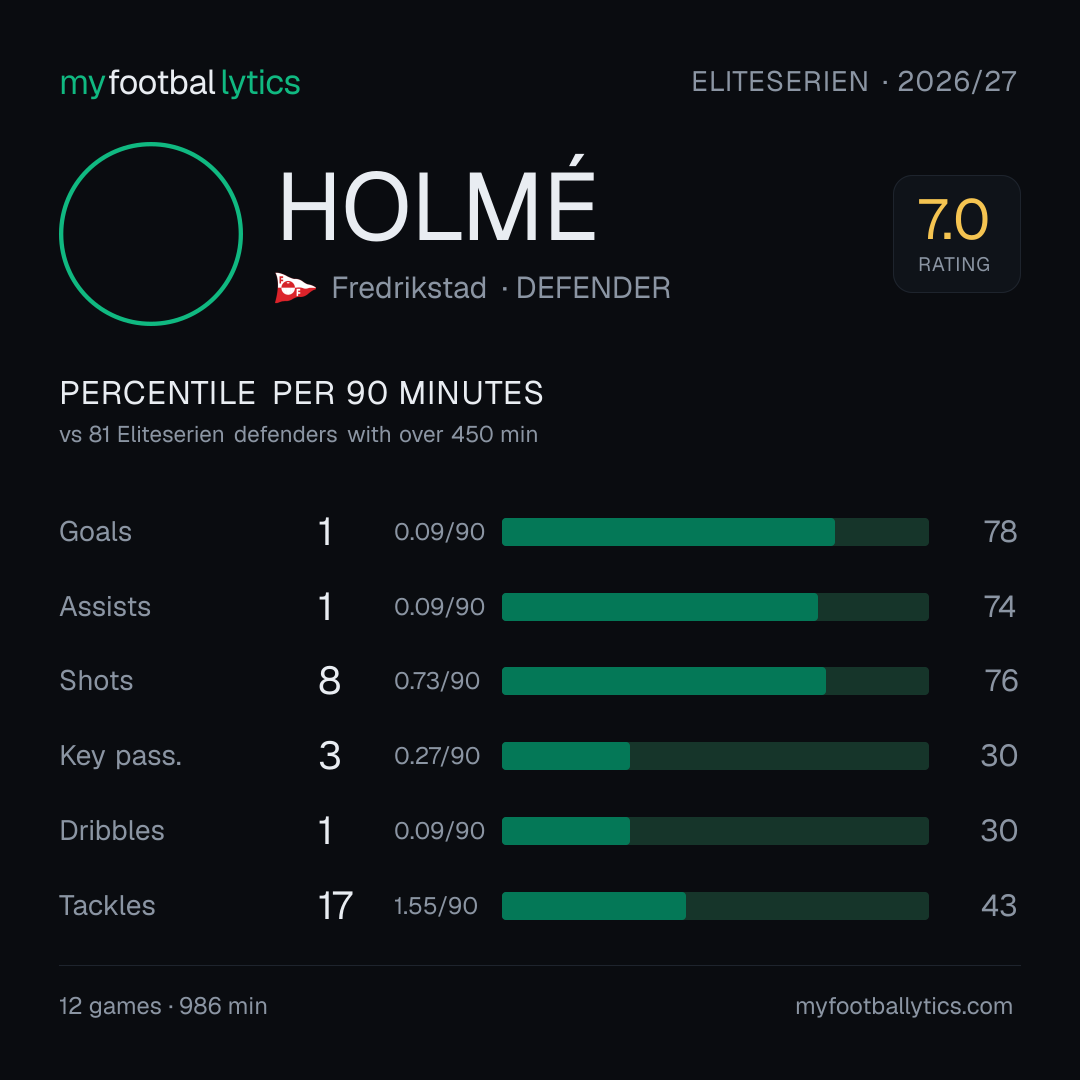Select the Tackles percentile bar
The image size is (1080, 1080).
(715, 906)
